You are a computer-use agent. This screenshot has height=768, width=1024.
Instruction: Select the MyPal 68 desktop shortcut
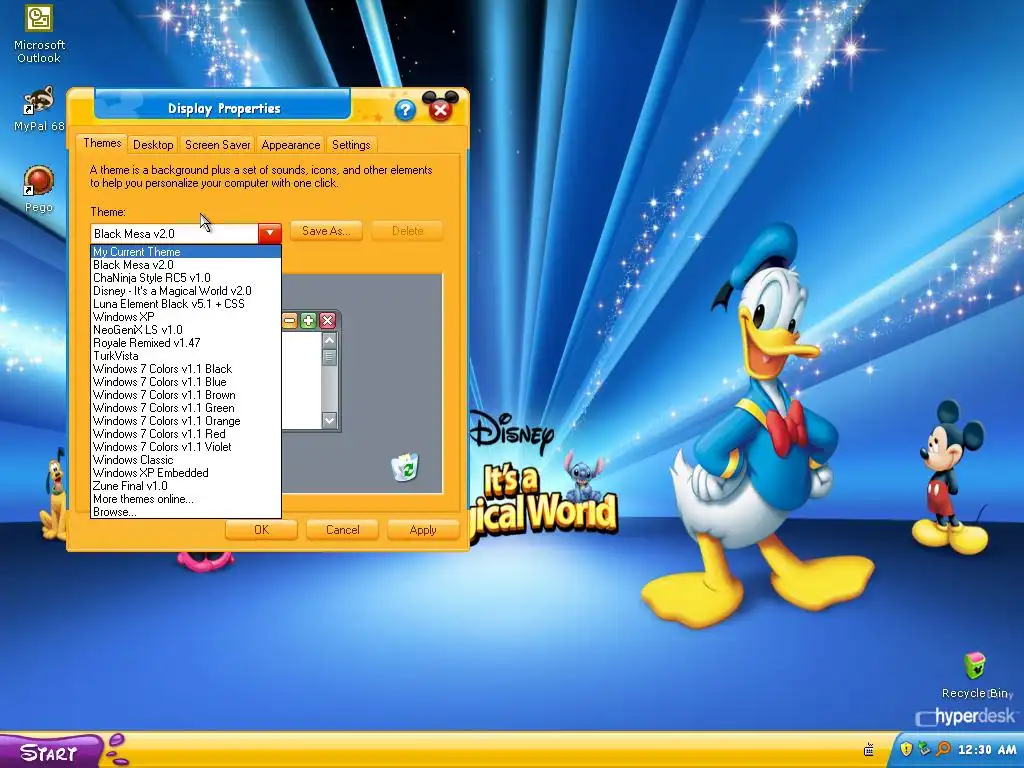pos(39,108)
